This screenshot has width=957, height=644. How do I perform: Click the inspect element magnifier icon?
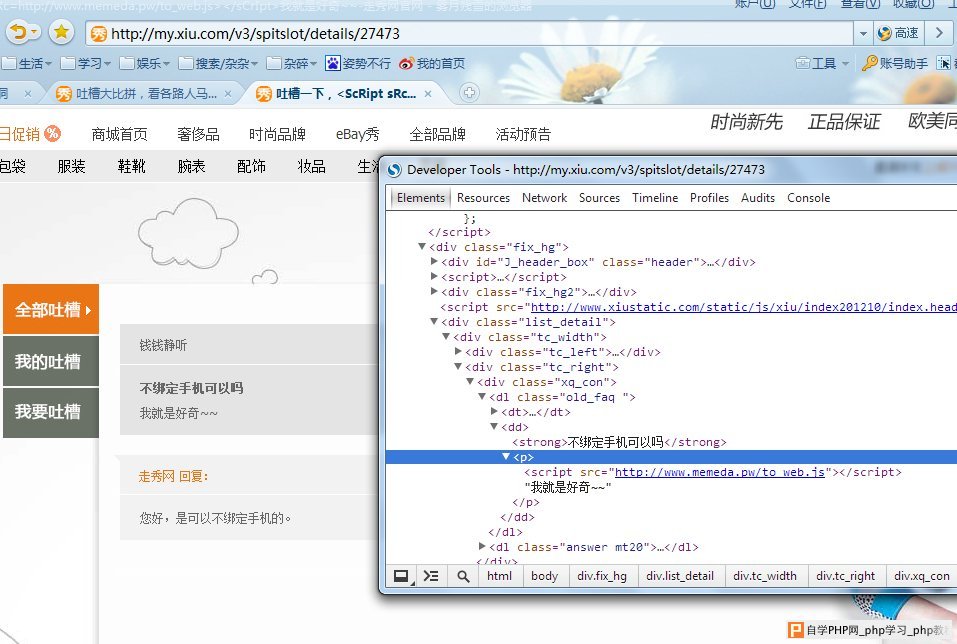click(x=463, y=576)
